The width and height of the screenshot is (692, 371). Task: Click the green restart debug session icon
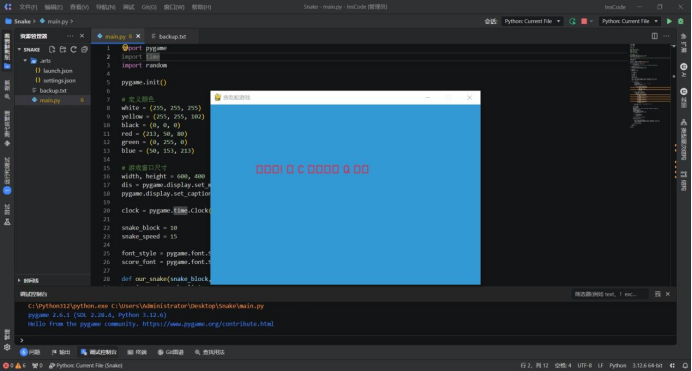572,21
